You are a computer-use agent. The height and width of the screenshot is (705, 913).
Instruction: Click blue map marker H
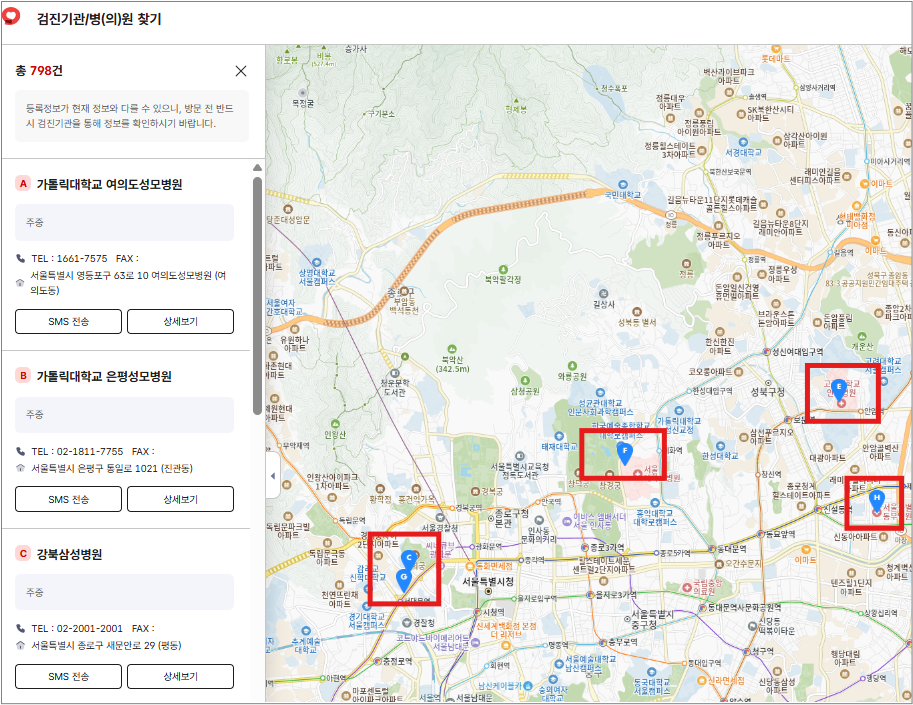[x=877, y=498]
